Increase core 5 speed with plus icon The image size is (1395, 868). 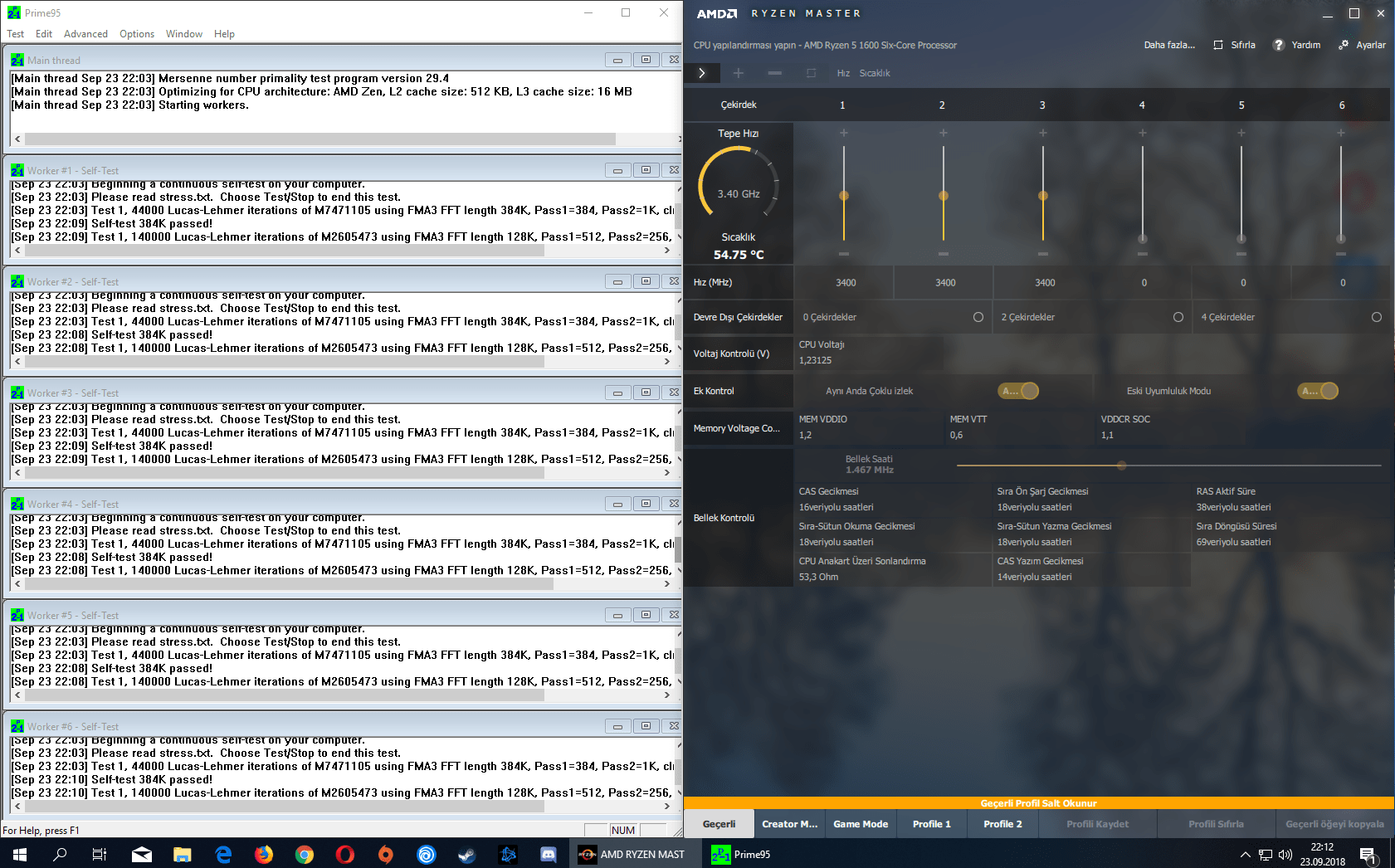click(x=1241, y=133)
